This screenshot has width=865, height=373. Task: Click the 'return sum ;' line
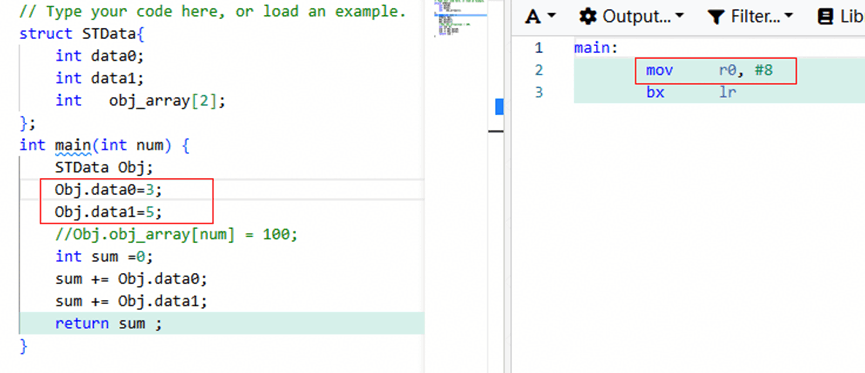[x=109, y=323]
